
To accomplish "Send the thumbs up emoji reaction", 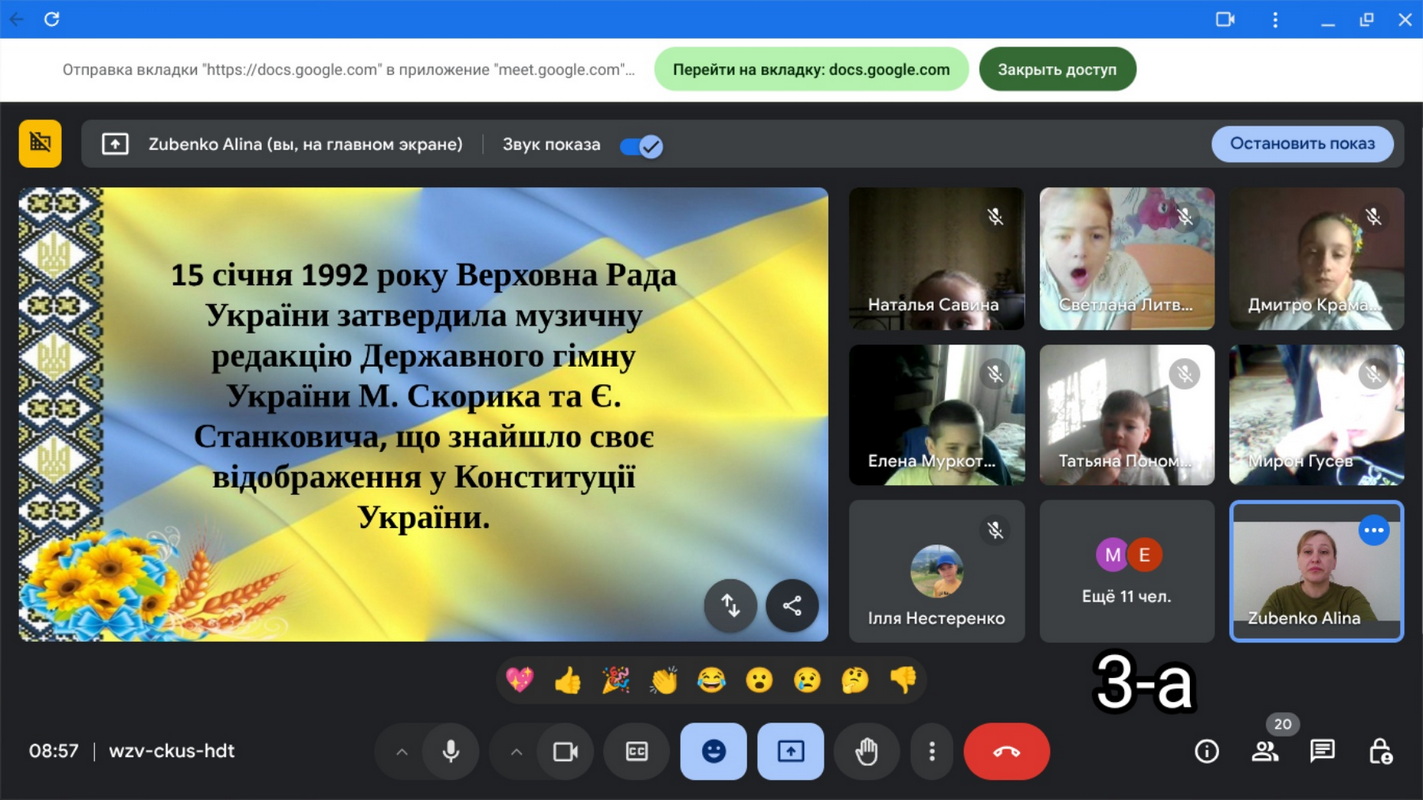I will (x=567, y=681).
